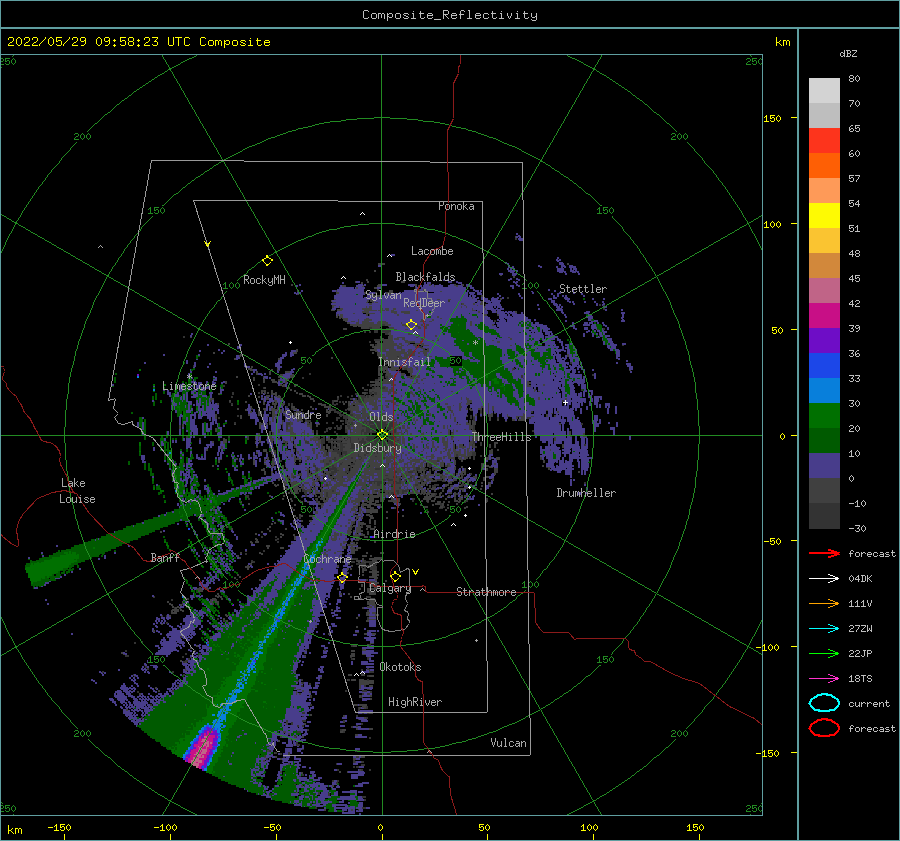Click the Lake Louise label
This screenshot has height=841, width=900.
point(77,491)
